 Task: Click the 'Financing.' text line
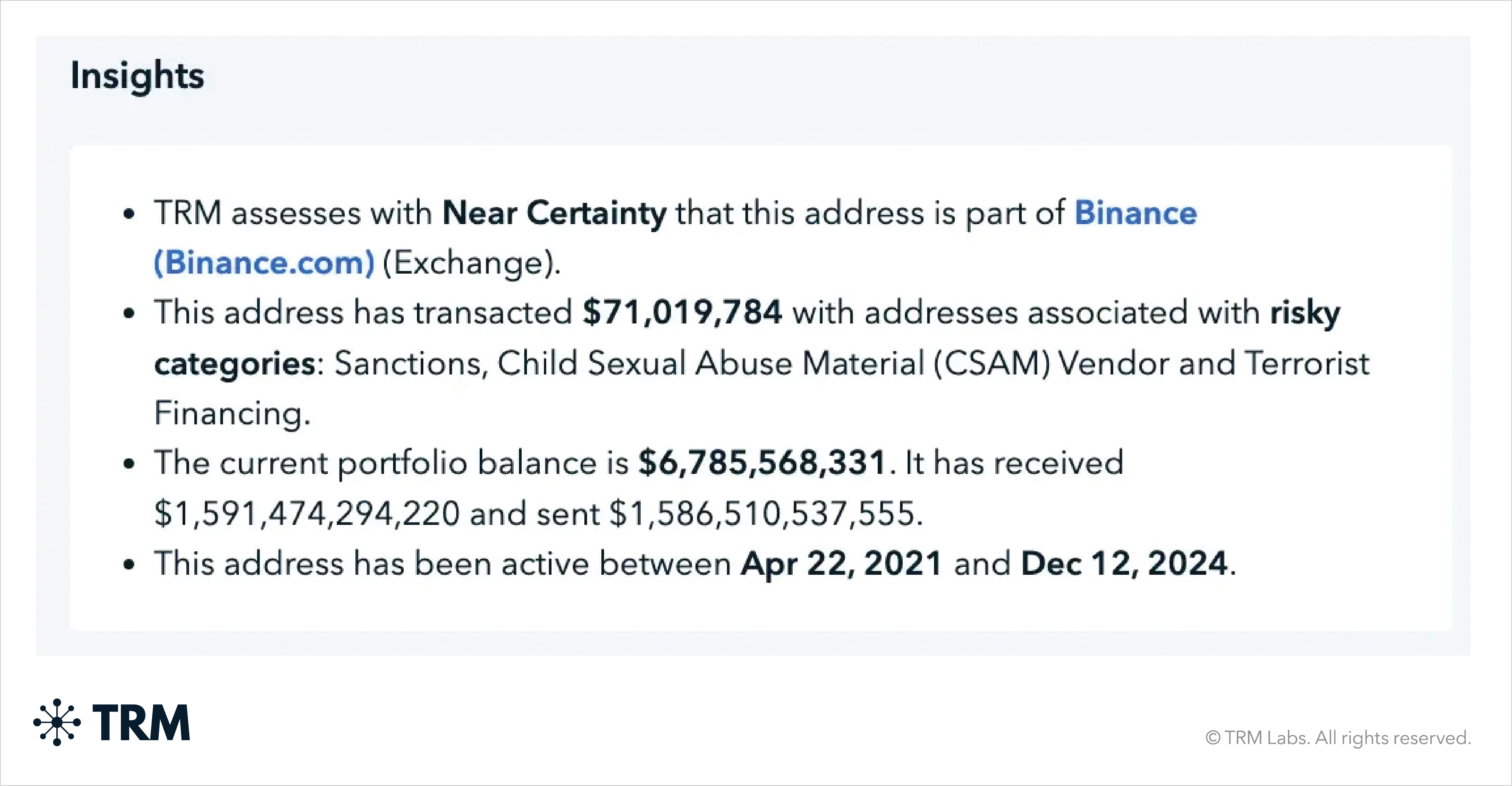tap(232, 413)
